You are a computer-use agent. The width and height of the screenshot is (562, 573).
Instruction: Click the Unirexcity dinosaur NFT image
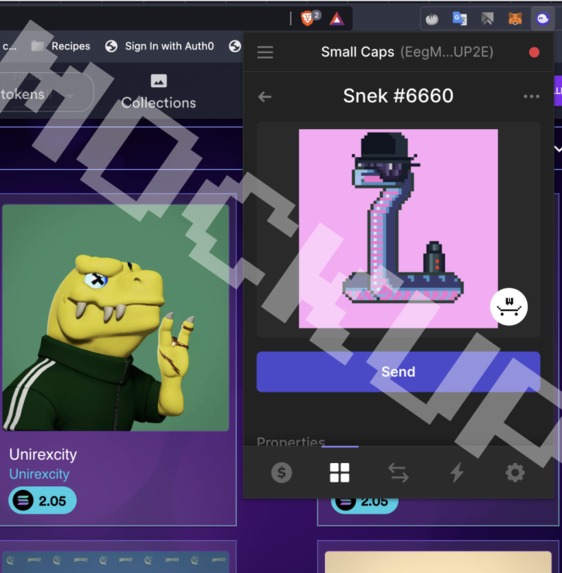pos(115,317)
